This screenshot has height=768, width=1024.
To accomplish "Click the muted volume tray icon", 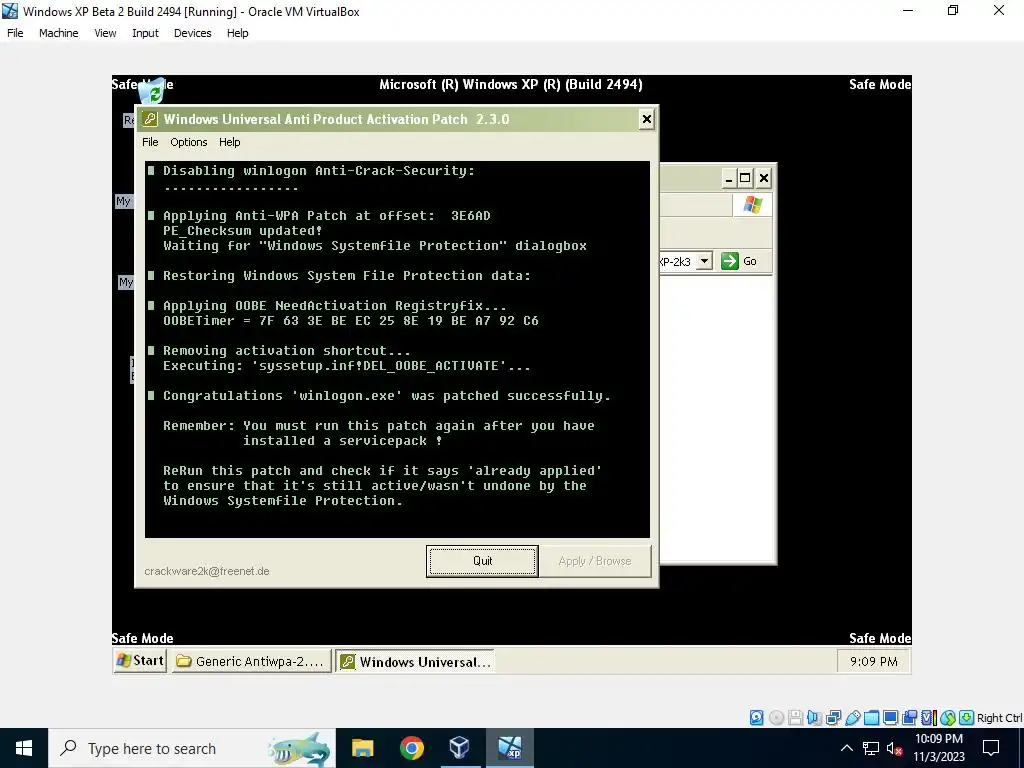I will [895, 749].
